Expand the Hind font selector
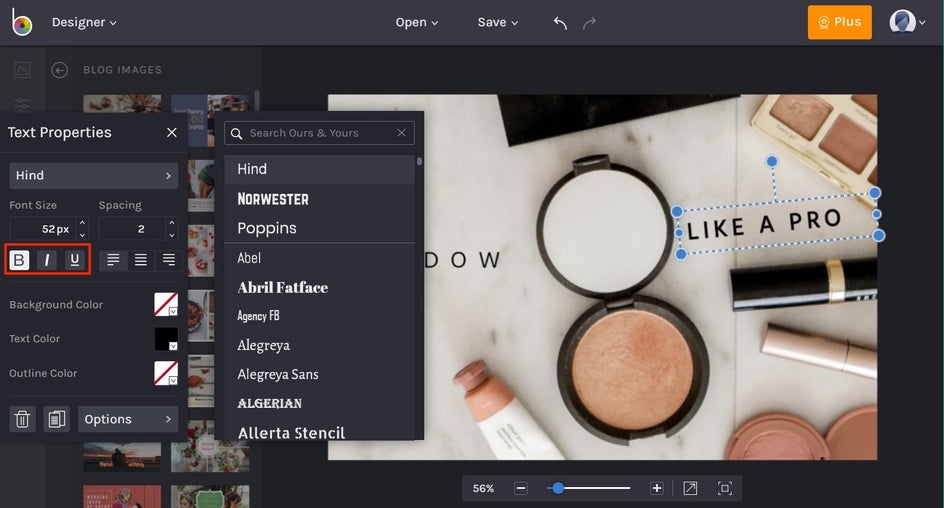This screenshot has height=508, width=944. coord(94,175)
